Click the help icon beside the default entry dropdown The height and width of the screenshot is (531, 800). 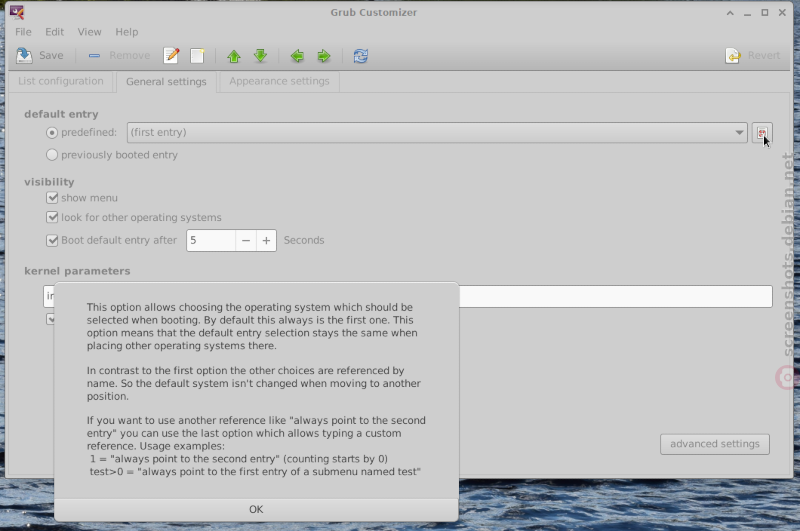(762, 133)
